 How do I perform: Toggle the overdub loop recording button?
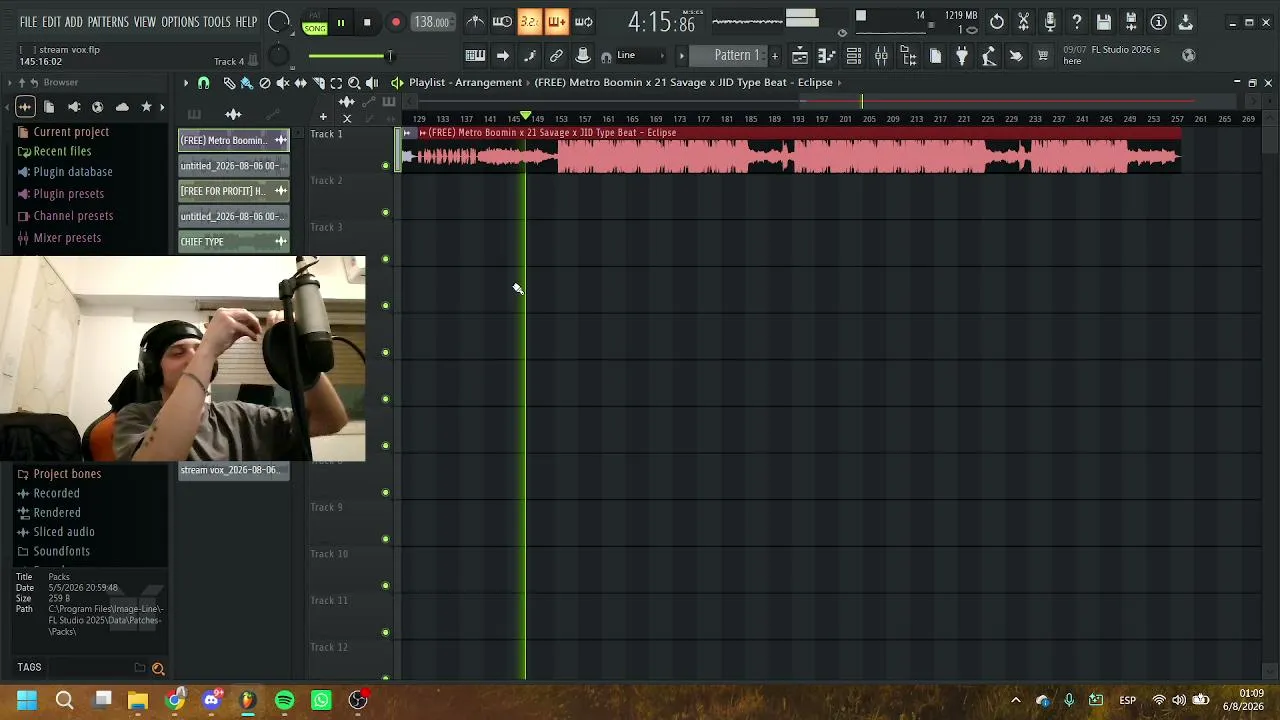[x=557, y=22]
